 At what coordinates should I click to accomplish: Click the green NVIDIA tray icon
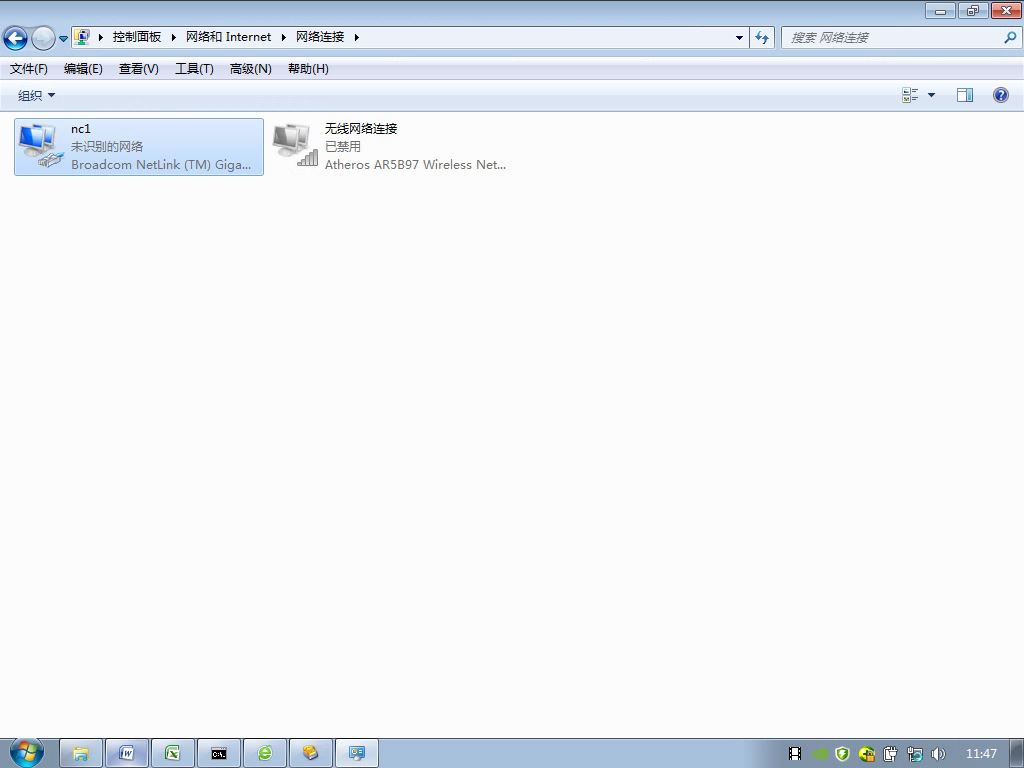click(x=820, y=754)
